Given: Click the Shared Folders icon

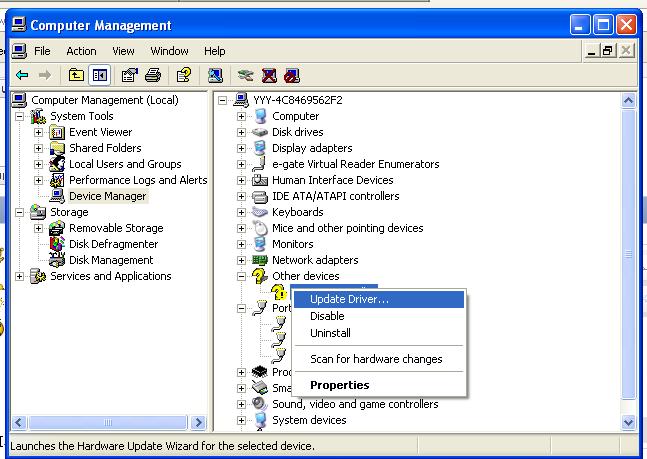Looking at the screenshot, I should [x=57, y=148].
